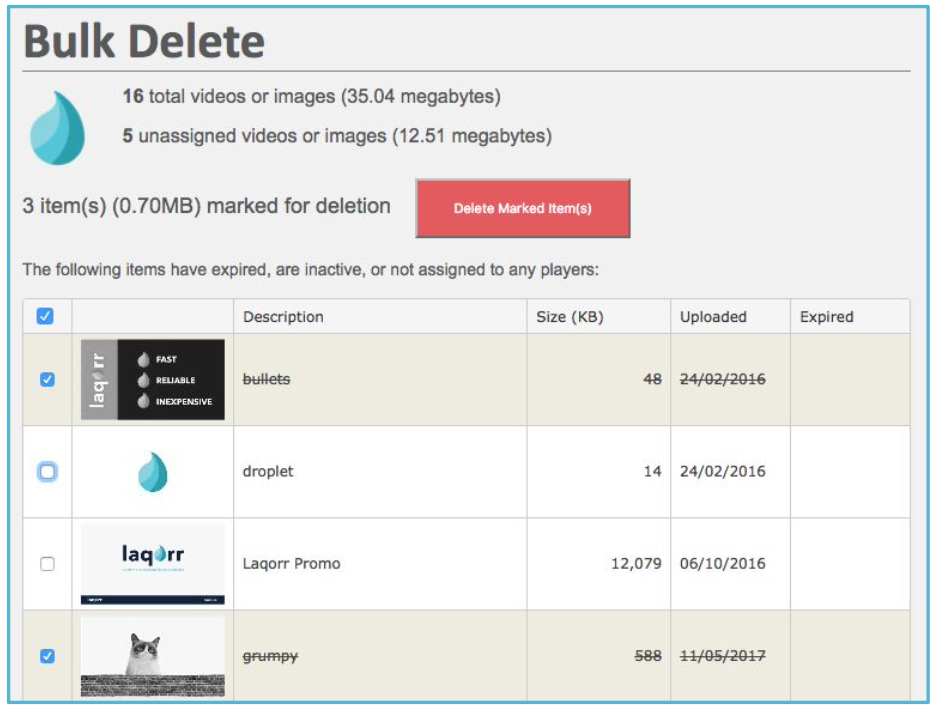Open the Laqorr Promo thumbnail
The height and width of the screenshot is (714, 938).
[153, 564]
